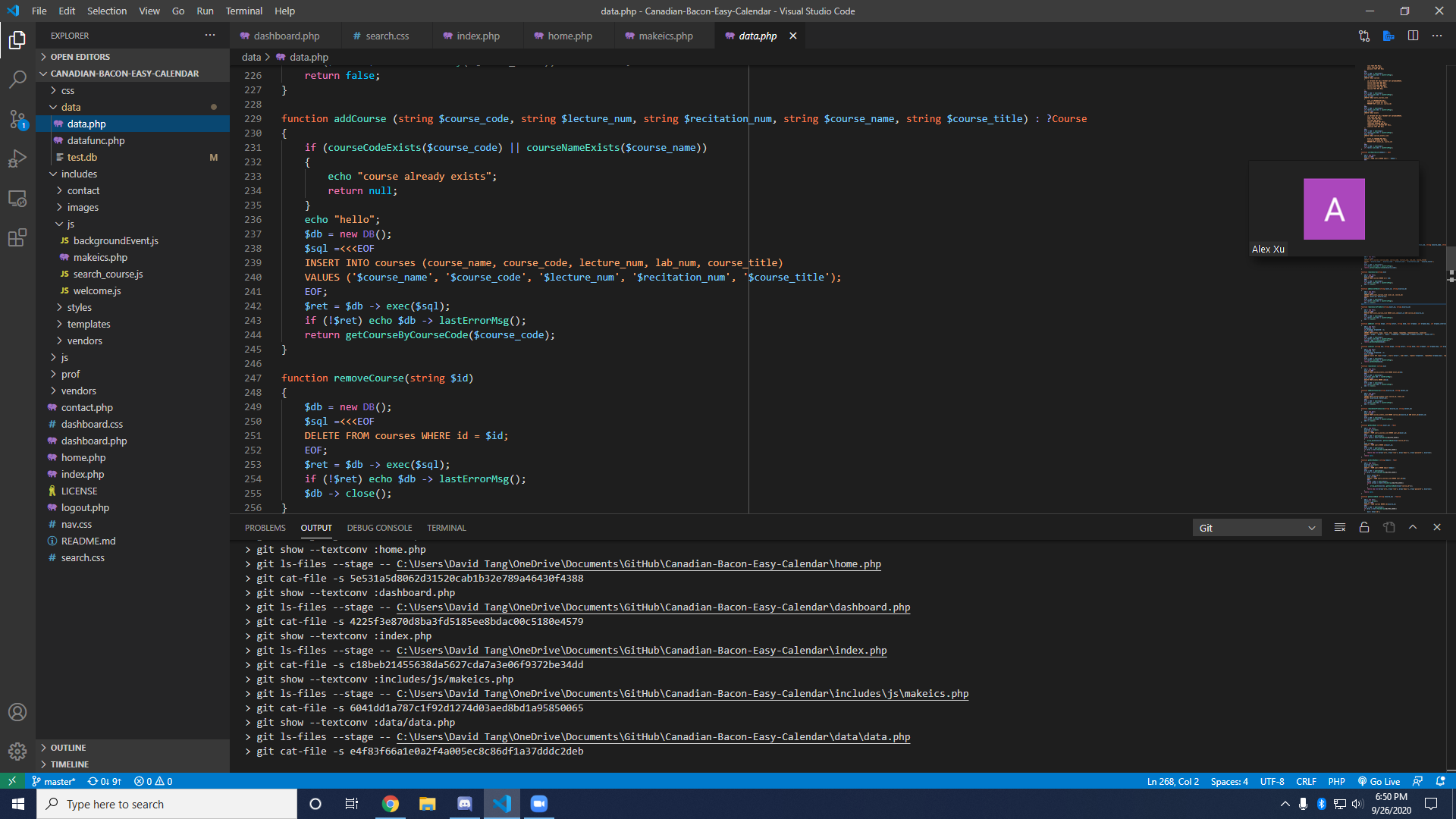
Task: Expand the templates folder
Action: point(88,324)
